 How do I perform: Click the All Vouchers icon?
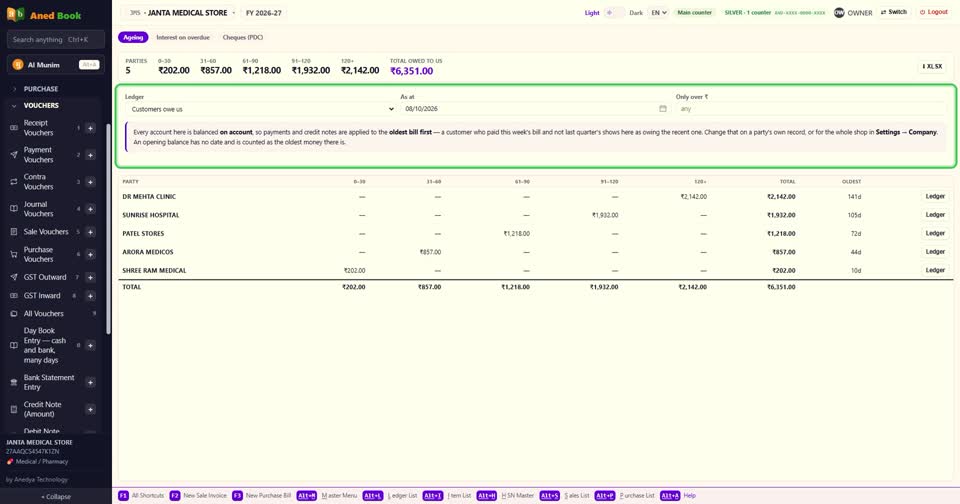coord(13,314)
